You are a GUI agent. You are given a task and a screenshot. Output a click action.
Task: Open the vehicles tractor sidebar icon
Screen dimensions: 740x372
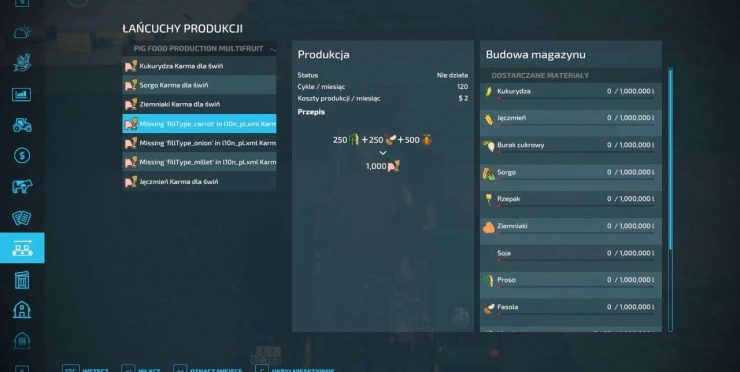(22, 125)
